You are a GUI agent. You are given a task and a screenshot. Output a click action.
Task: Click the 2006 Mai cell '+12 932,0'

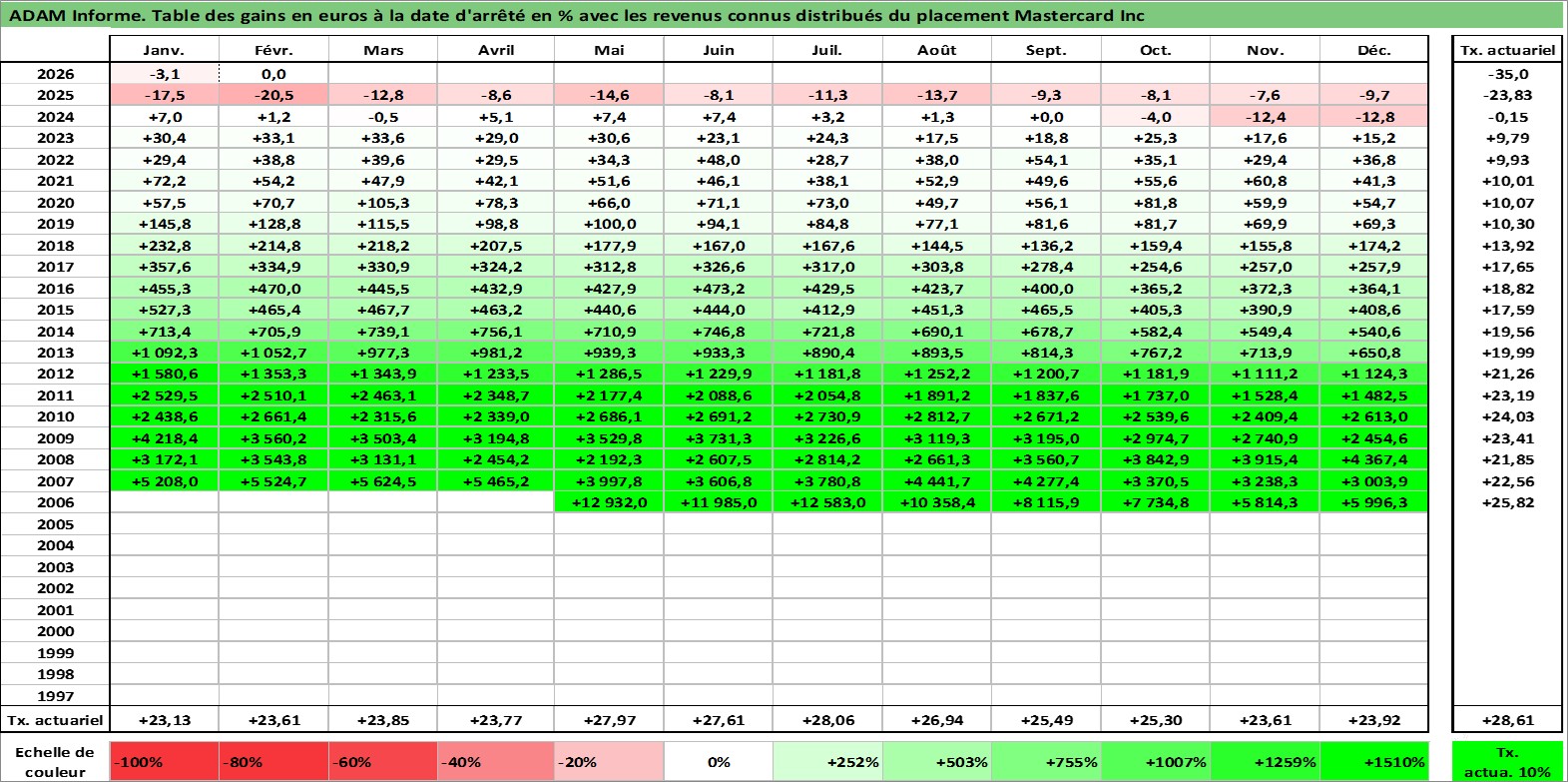point(609,502)
